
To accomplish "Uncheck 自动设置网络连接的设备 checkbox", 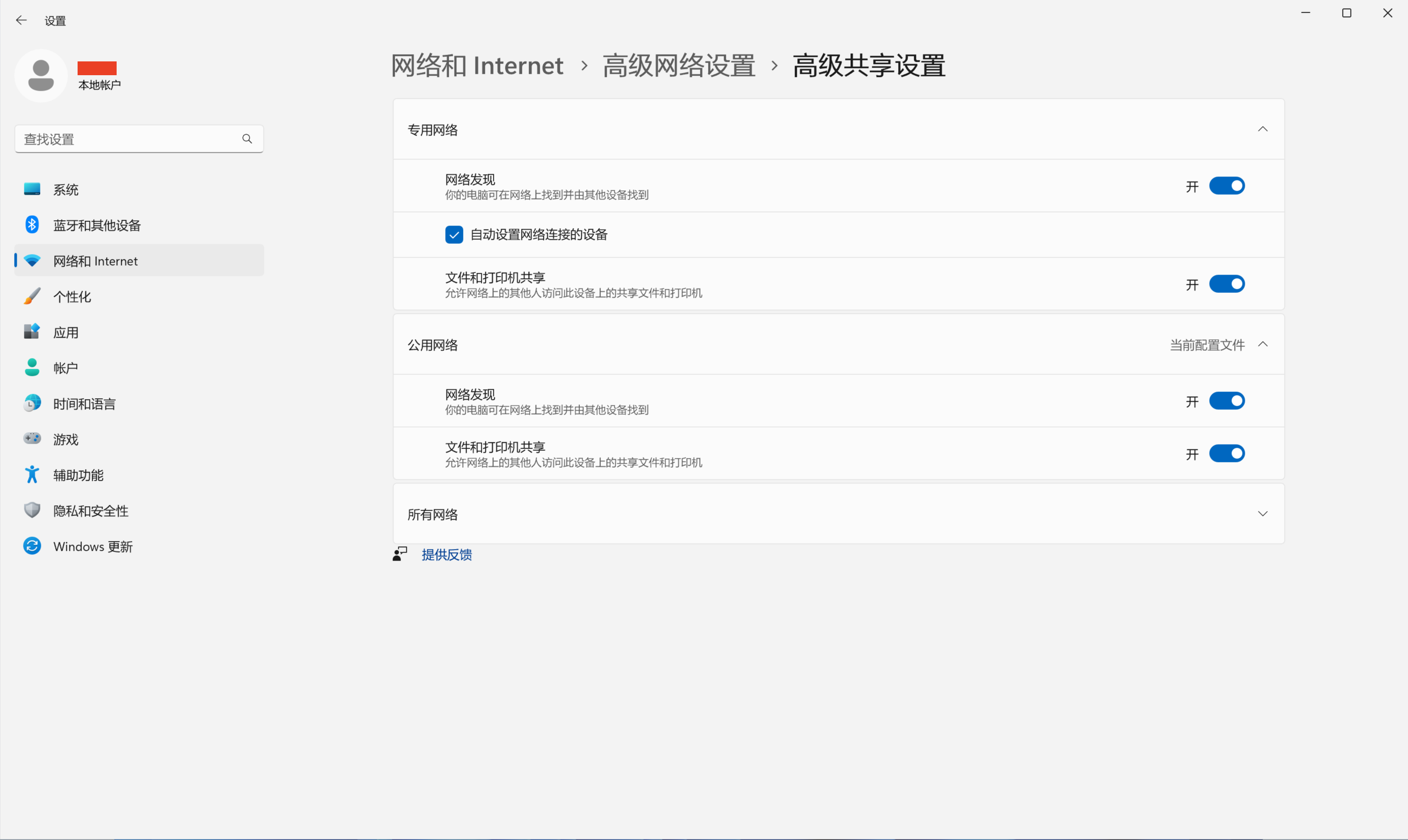I will coord(454,234).
